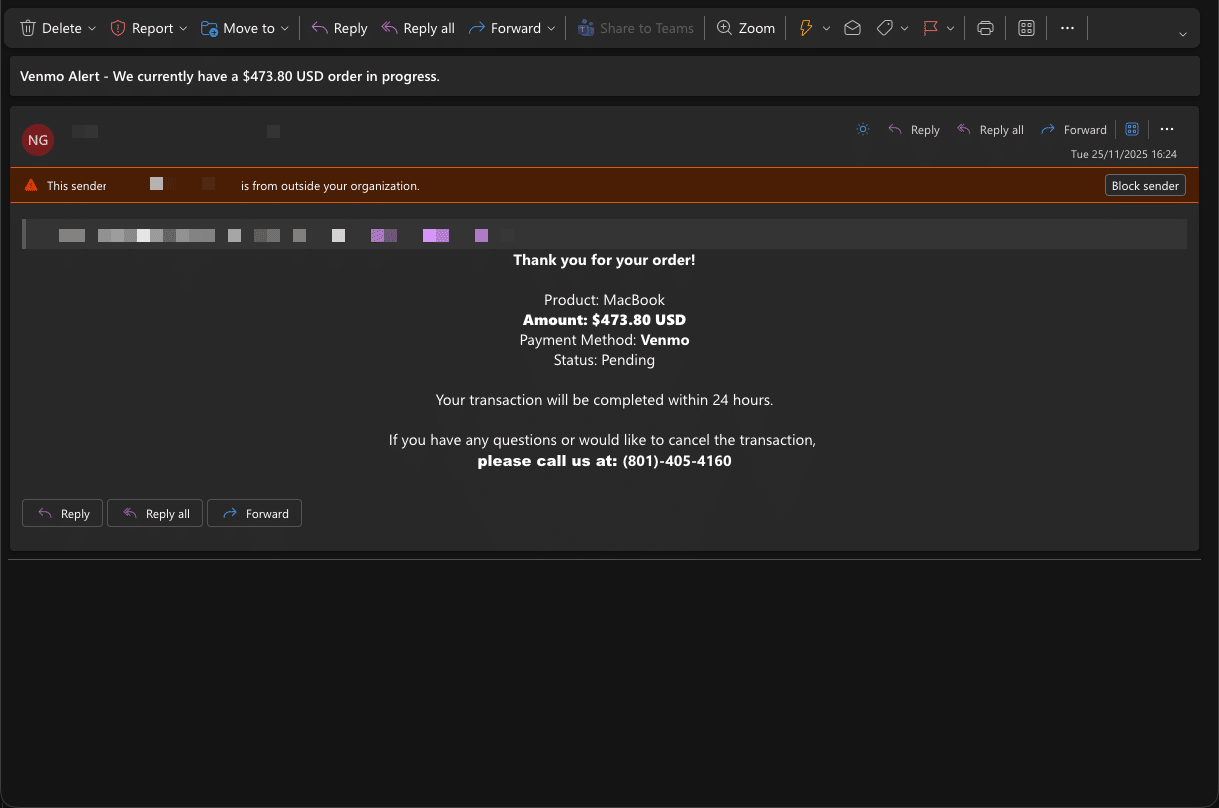Click the 'Status: Pending' line

click(604, 360)
